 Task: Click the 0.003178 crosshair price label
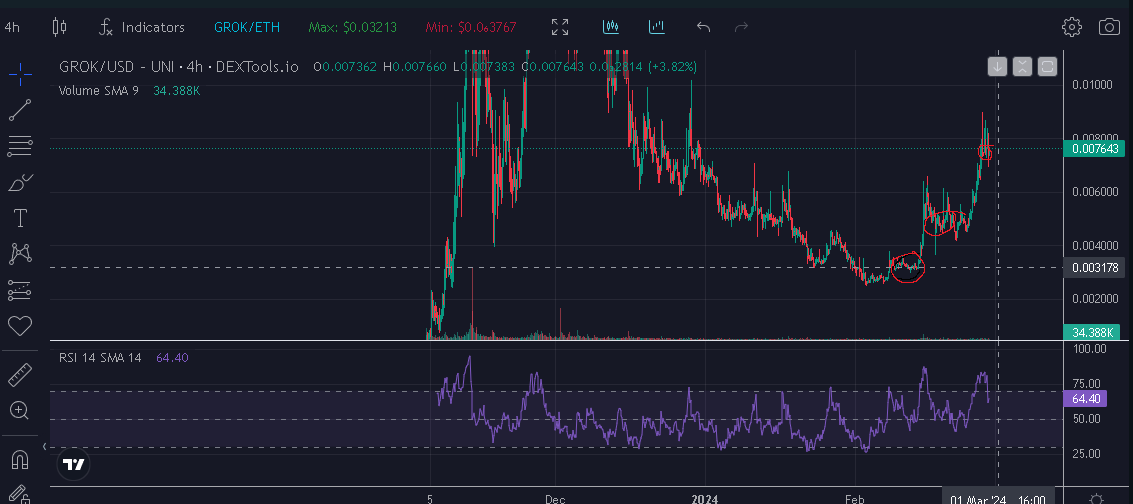(x=1094, y=268)
